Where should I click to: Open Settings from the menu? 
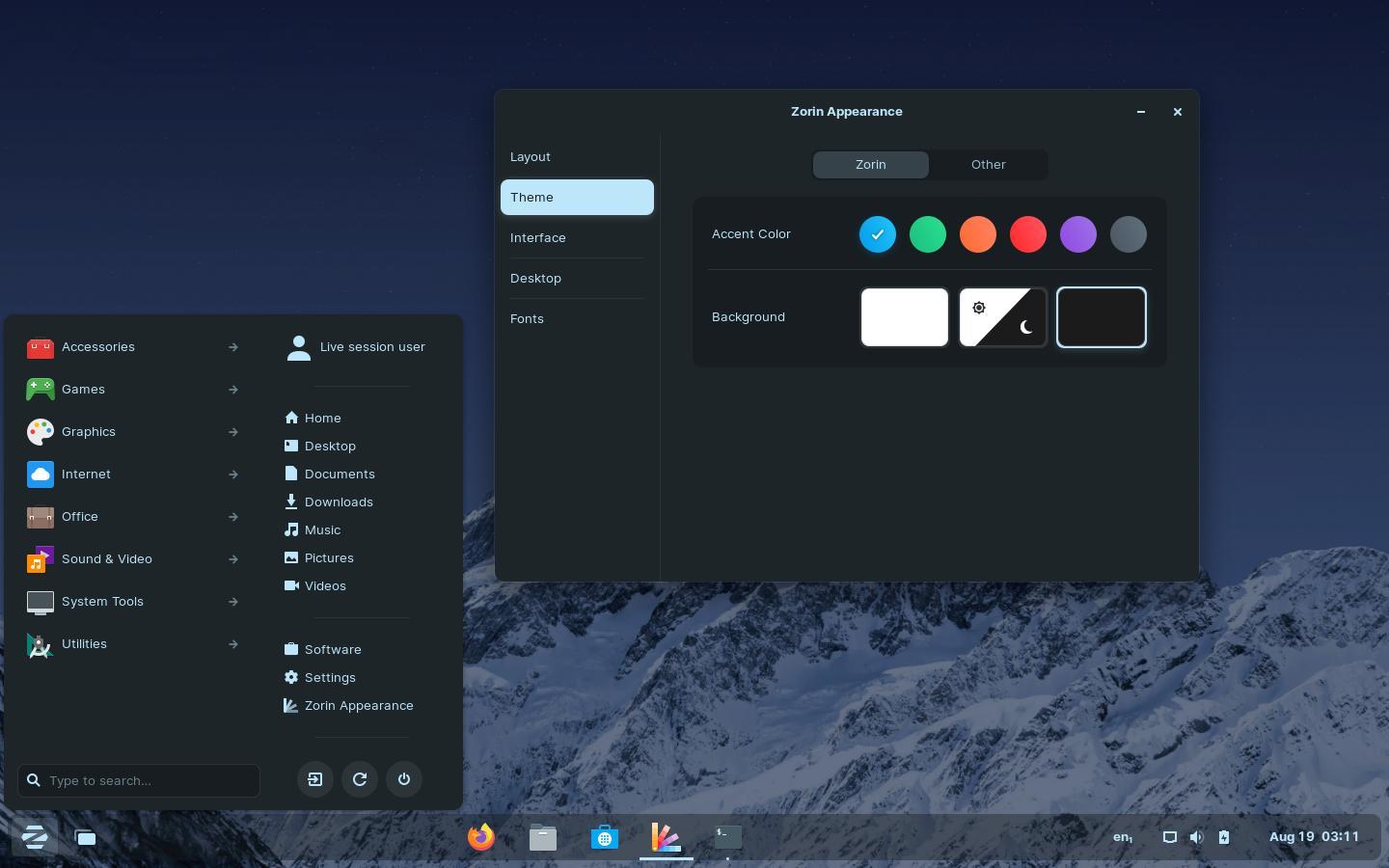pos(330,677)
